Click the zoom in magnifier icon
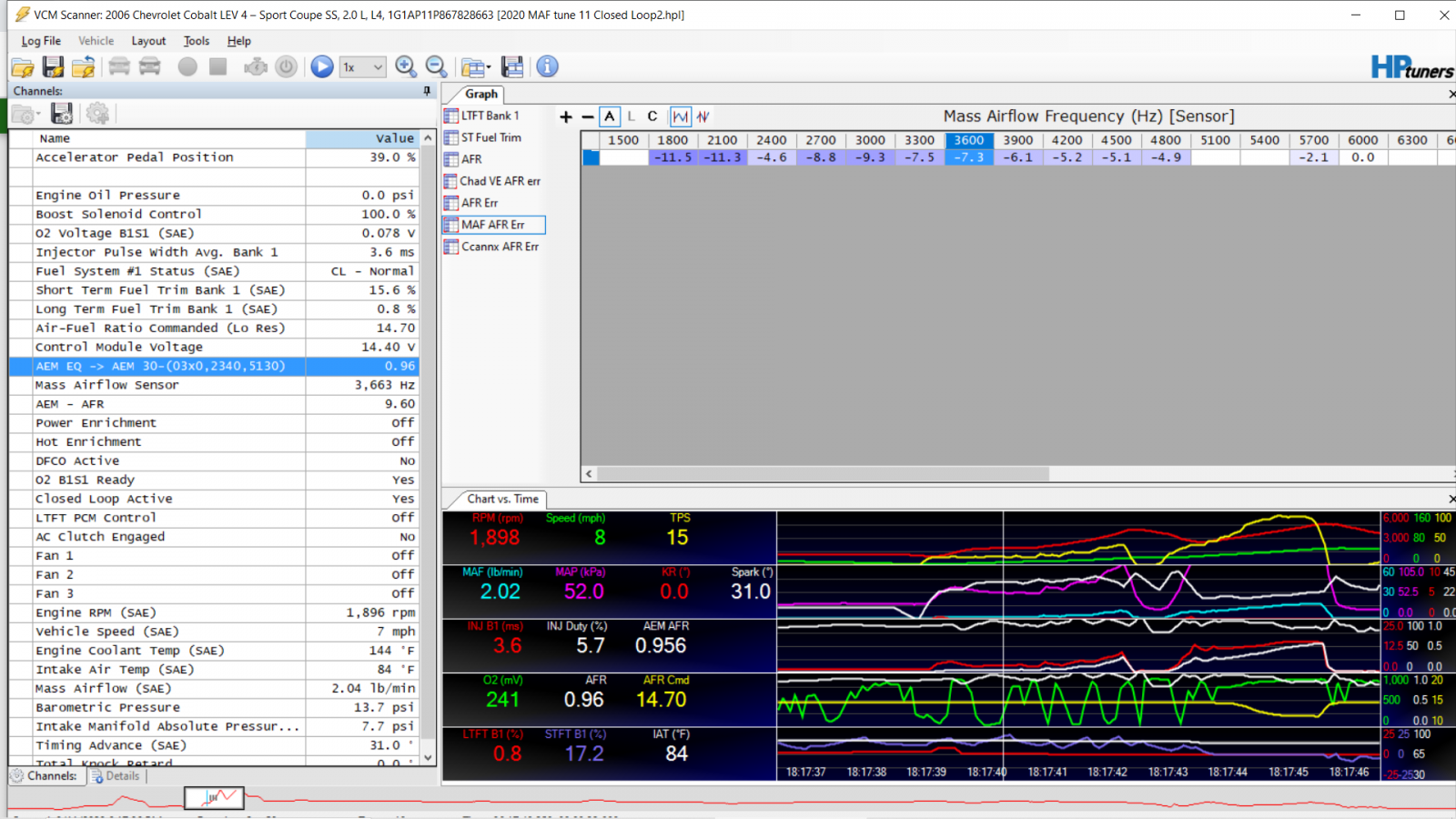Viewport: 1456px width, 819px height. 406,66
